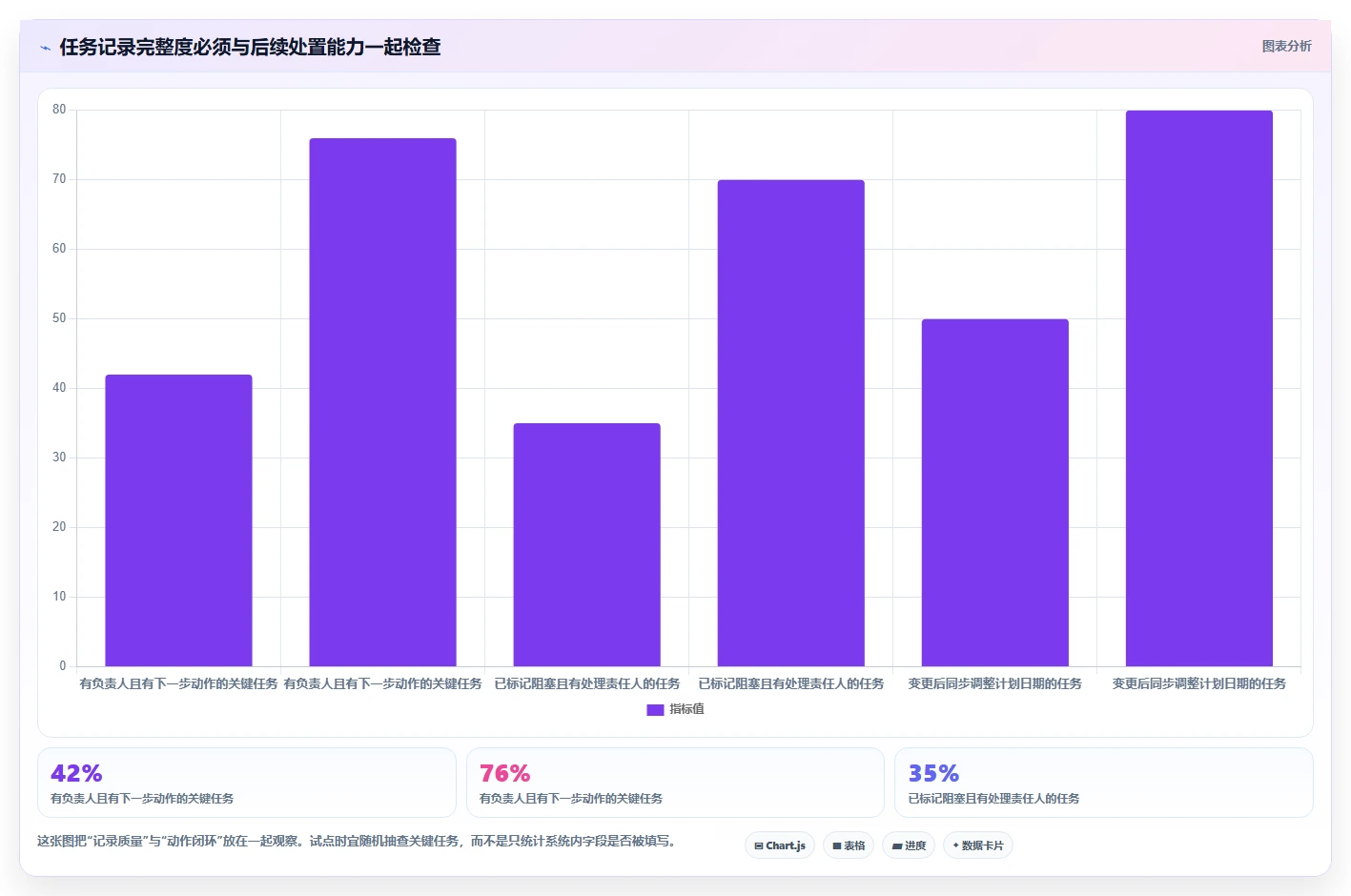Screen dimensions: 1351x896
Task: Click the 已标记阻塞且有处理责任人的任务 caption under 35%
Action: tap(993, 799)
